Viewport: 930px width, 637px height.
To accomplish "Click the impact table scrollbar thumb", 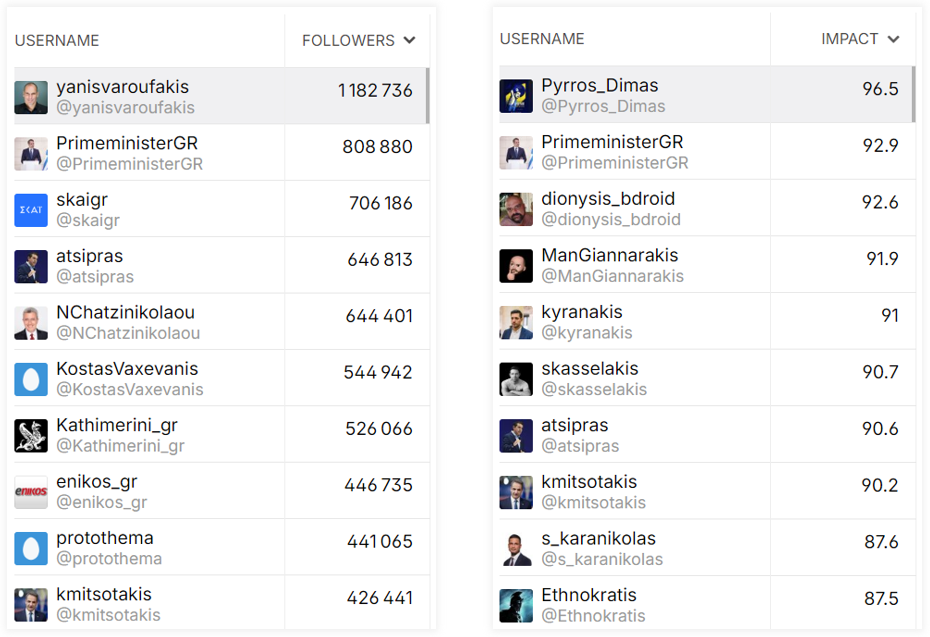I will [x=913, y=94].
